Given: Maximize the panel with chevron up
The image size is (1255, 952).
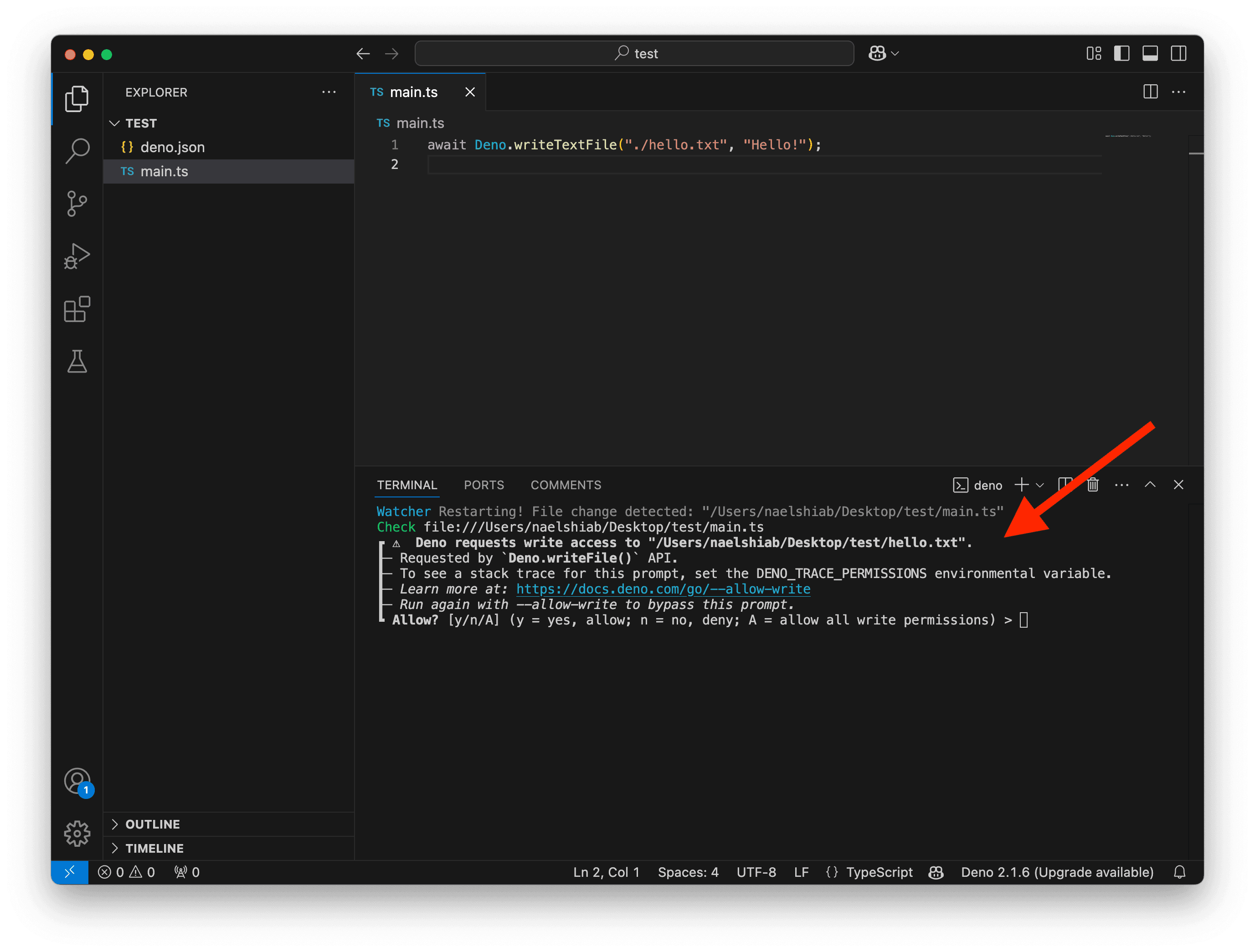Looking at the screenshot, I should pos(1150,485).
